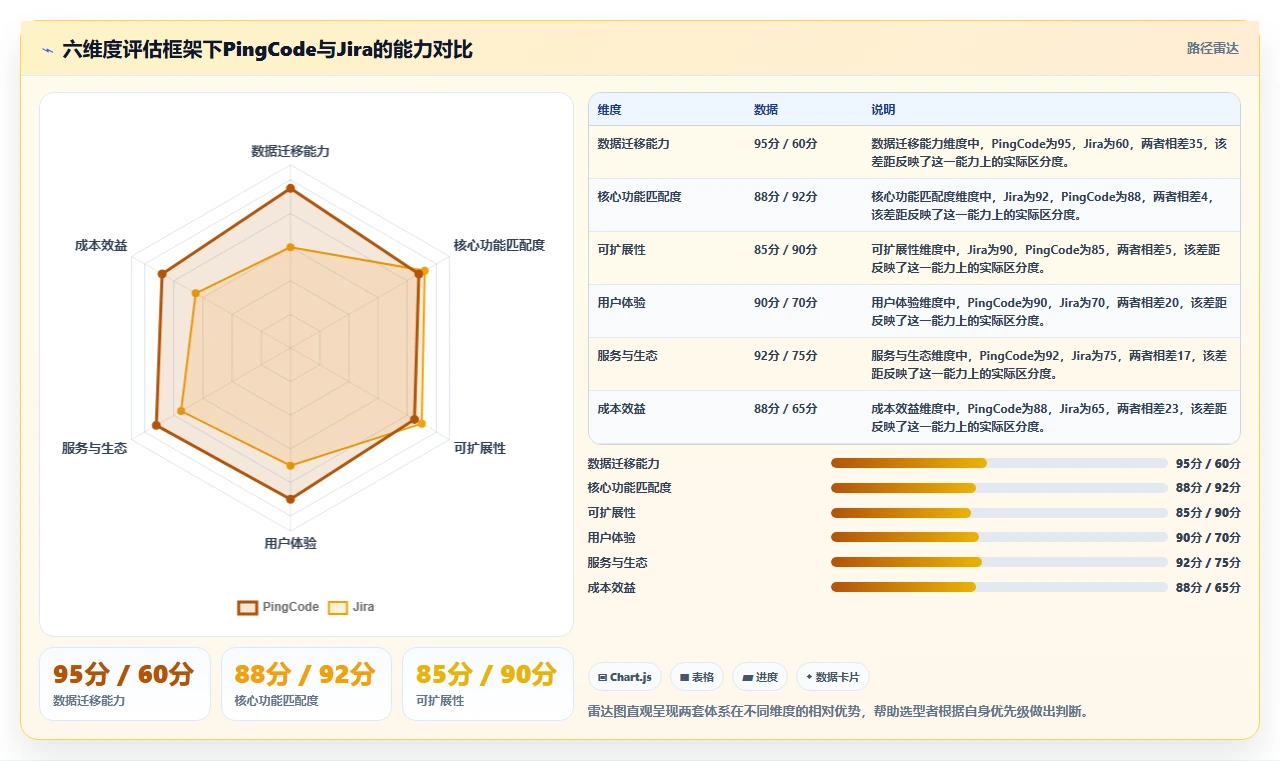Click description text for 成本效益 row
Viewport: 1280px width, 761px height.
pos(1049,417)
